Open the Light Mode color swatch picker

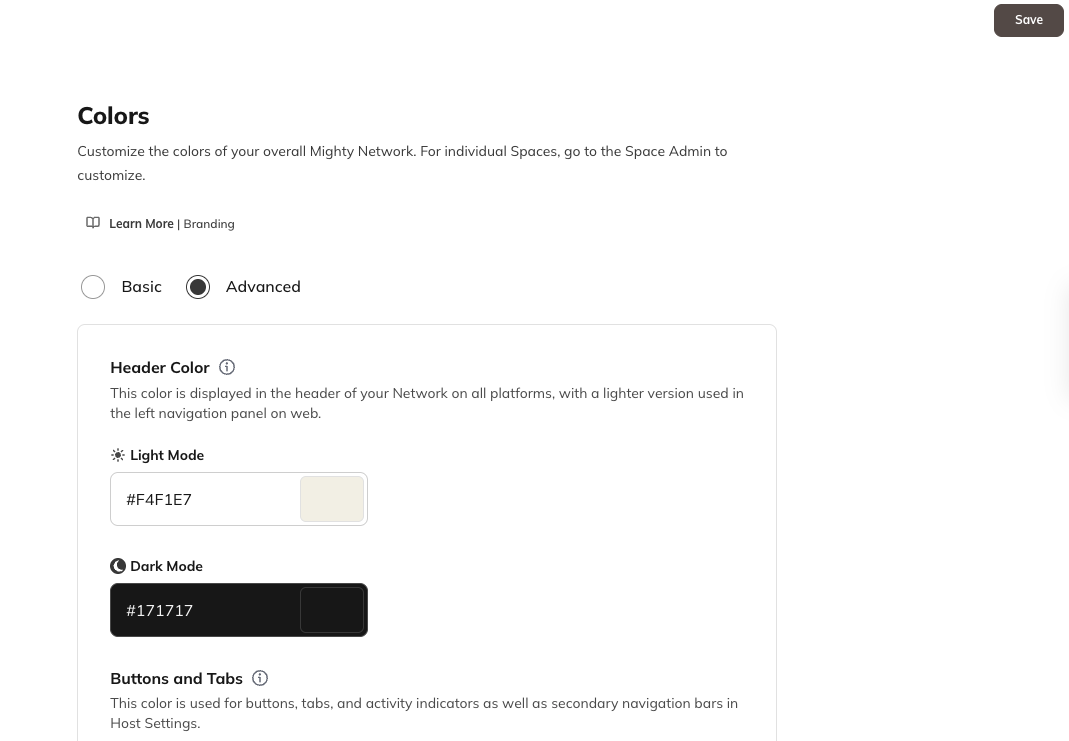tap(332, 499)
